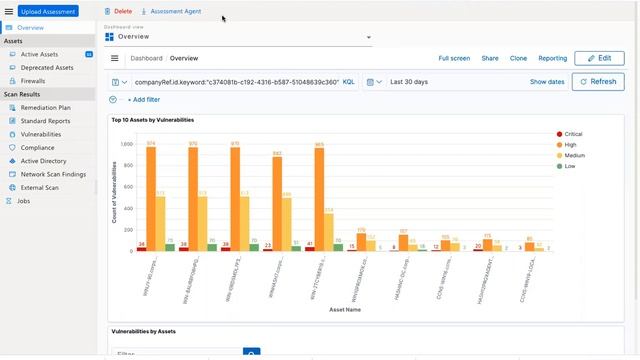
Task: Click the Compliance shield icon
Action: (12, 147)
